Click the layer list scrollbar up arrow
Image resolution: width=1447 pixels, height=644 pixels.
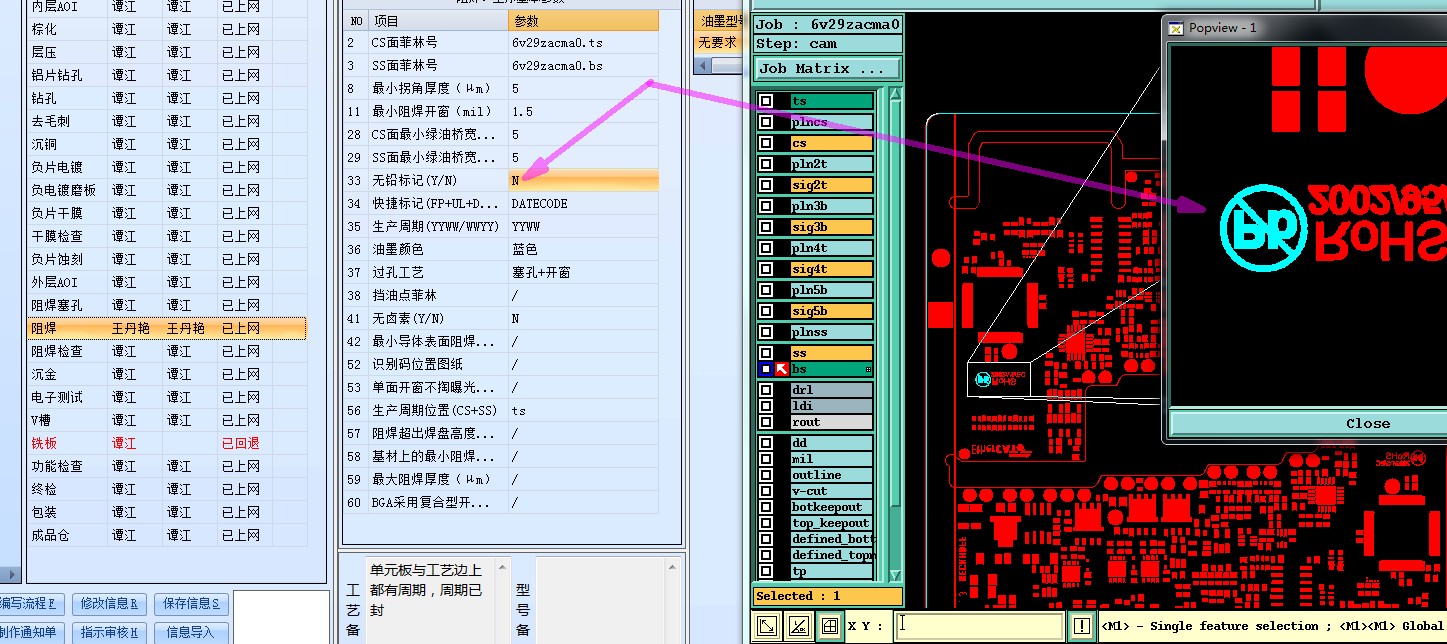click(896, 95)
